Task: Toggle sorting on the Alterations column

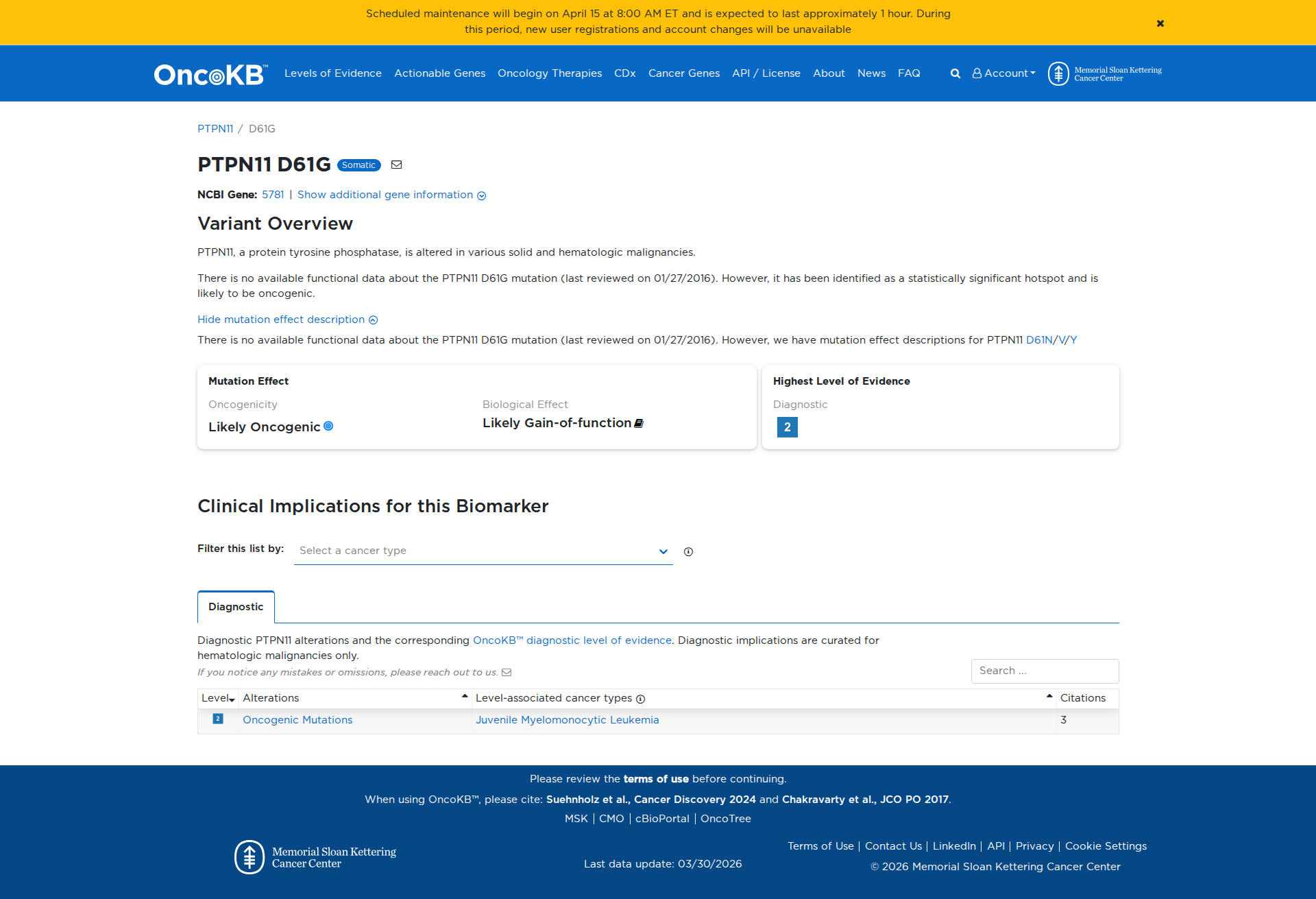Action: pos(465,695)
